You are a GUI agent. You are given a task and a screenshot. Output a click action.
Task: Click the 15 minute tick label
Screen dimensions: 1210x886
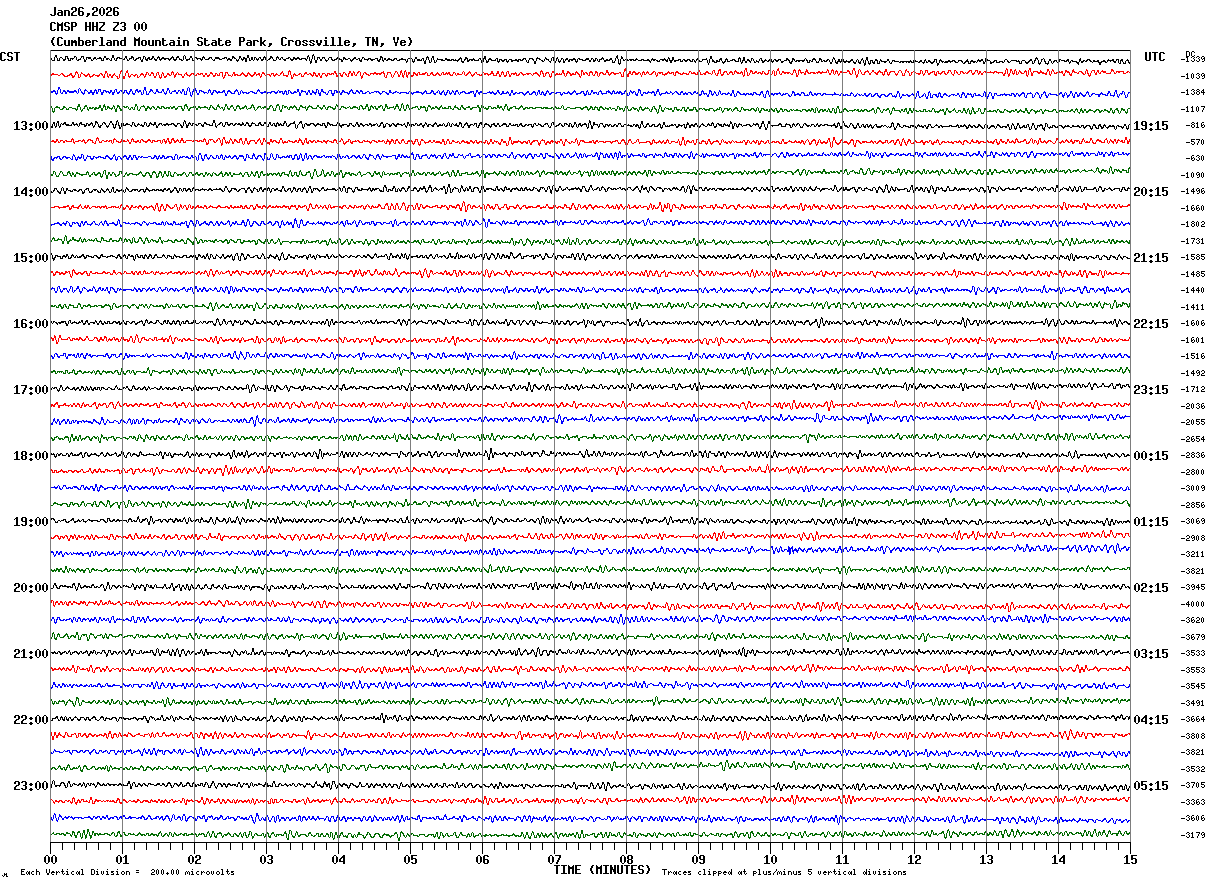(x=1130, y=859)
